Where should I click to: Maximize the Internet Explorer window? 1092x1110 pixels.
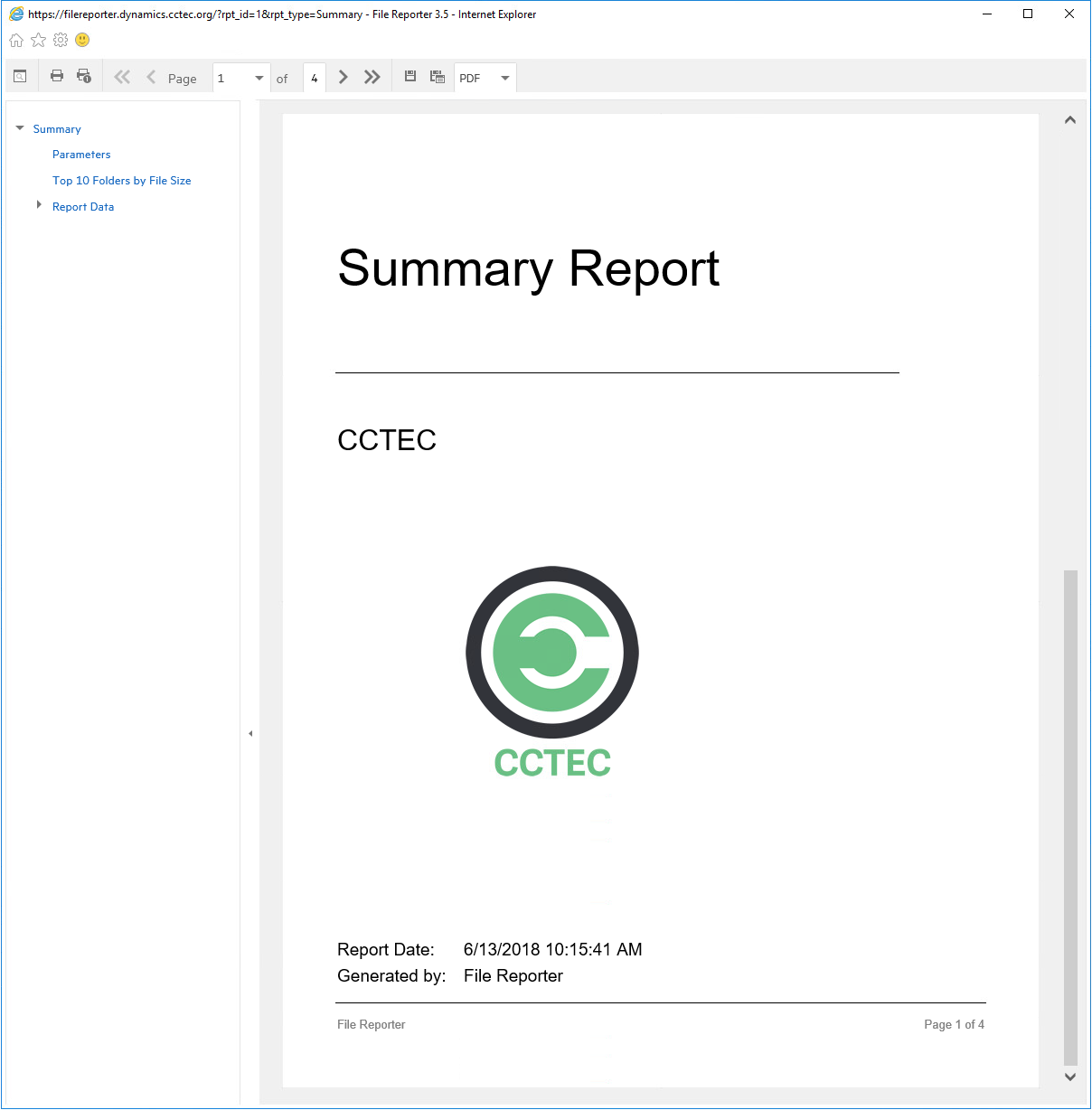(x=1028, y=14)
